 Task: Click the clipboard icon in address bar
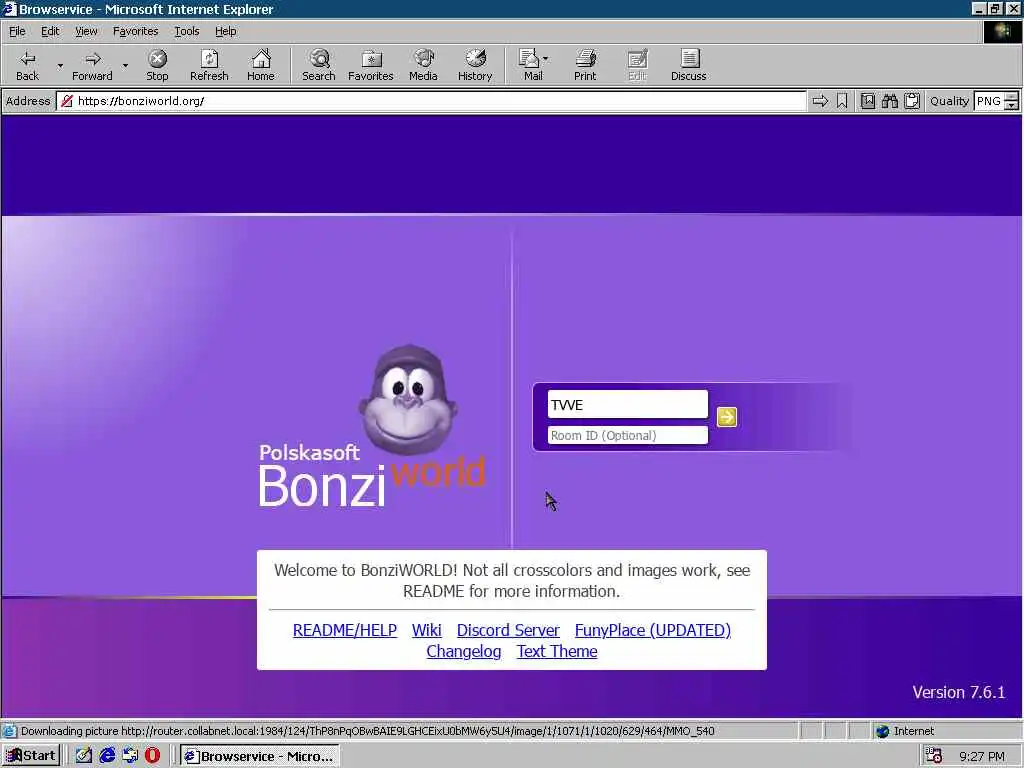(912, 101)
